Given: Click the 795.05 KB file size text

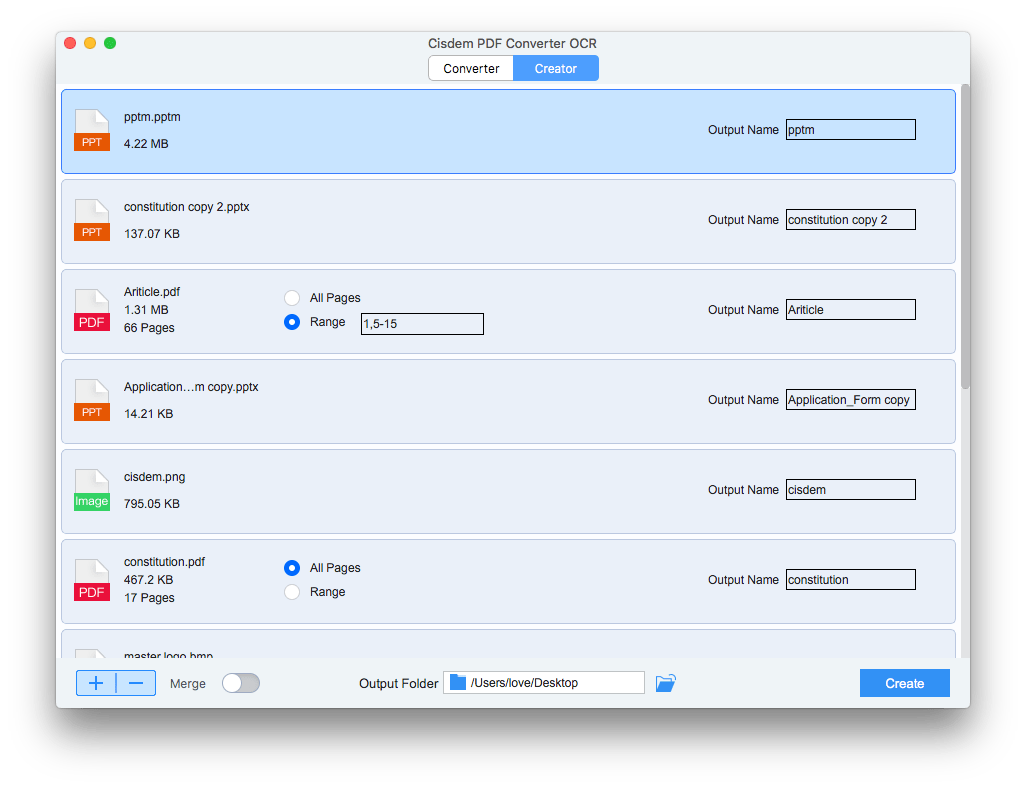Looking at the screenshot, I should point(152,504).
